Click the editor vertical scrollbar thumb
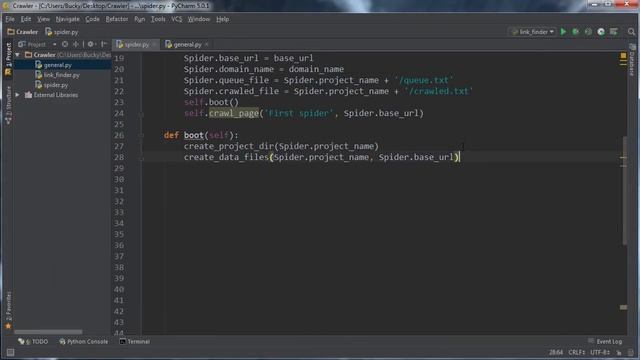Image resolution: width=640 pixels, height=360 pixels. pos(625,190)
